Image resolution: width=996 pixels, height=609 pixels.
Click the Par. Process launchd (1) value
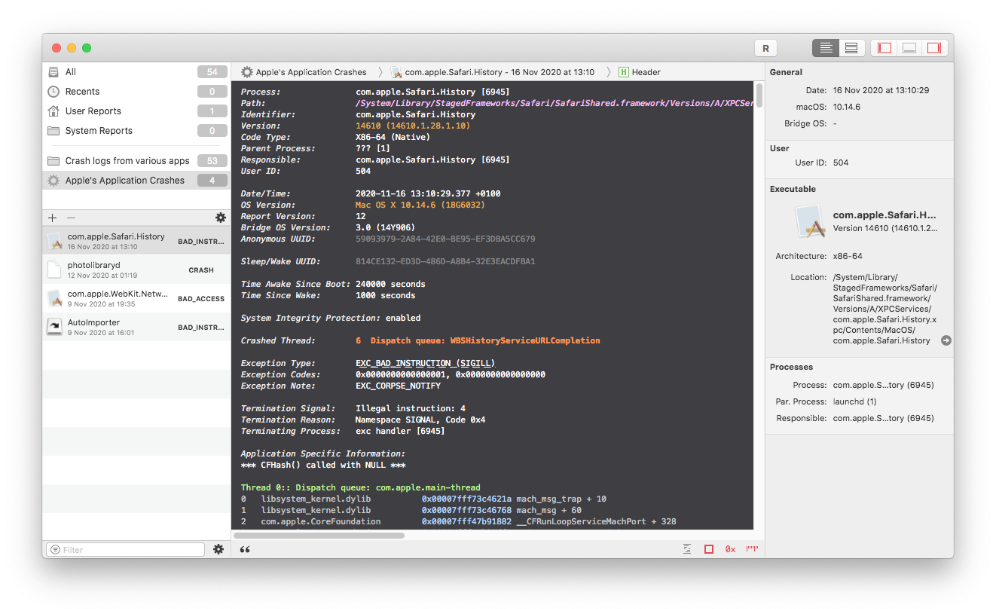pyautogui.click(x=854, y=401)
